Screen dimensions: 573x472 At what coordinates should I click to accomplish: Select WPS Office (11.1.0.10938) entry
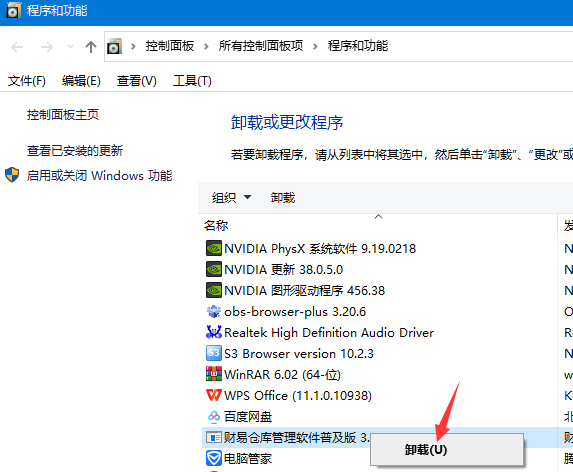click(x=298, y=396)
